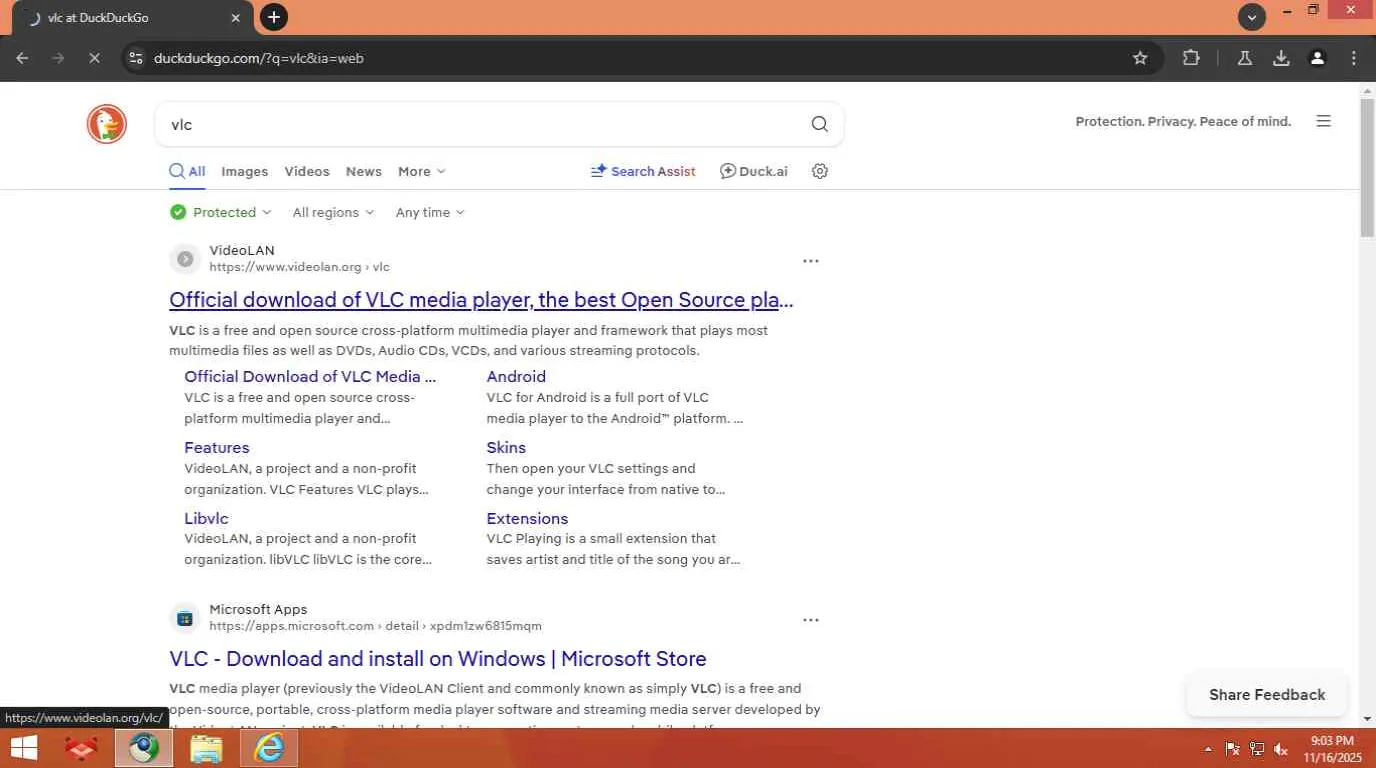Open the search settings gear icon
This screenshot has width=1376, height=768.
820,171
